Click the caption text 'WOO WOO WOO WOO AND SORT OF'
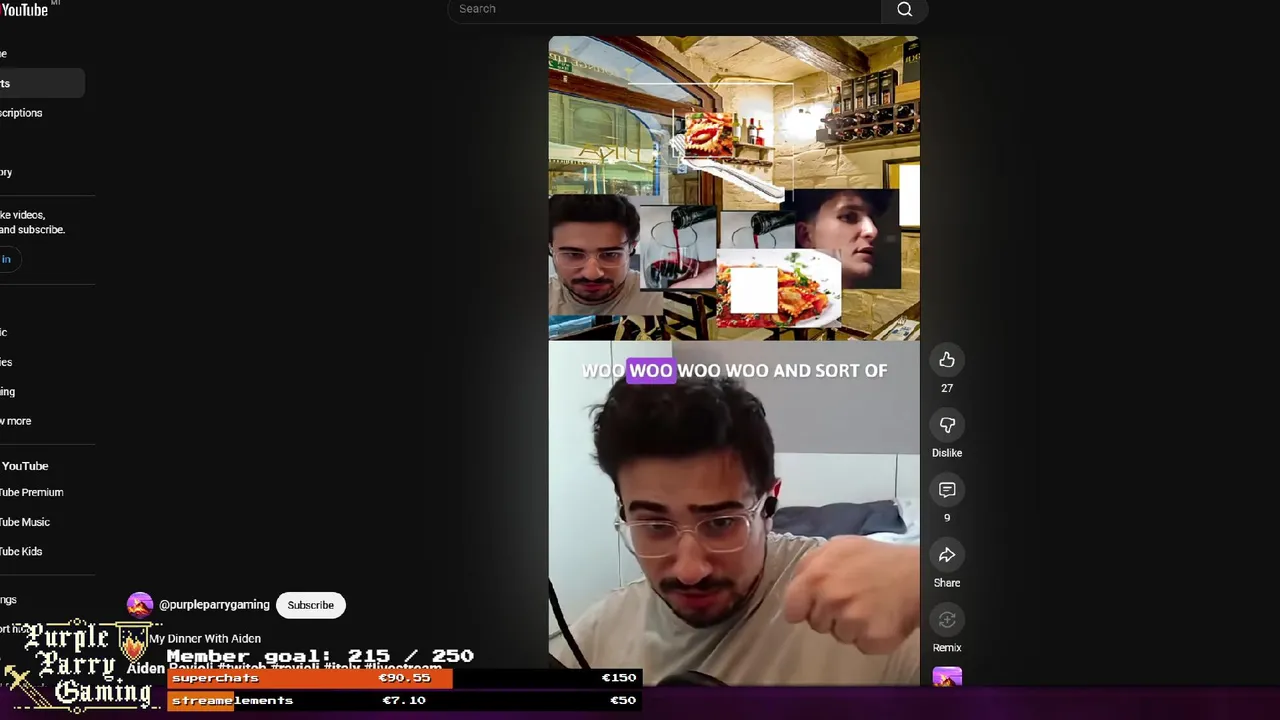Viewport: 1280px width, 720px height. pyautogui.click(x=734, y=370)
